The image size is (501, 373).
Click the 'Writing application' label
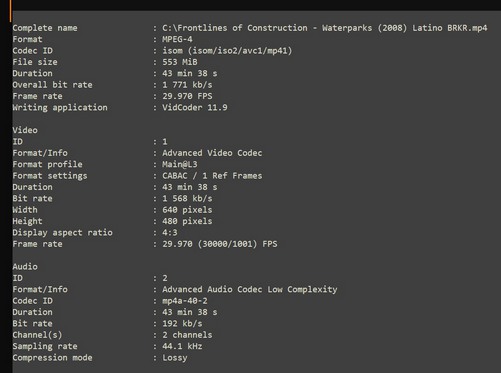[60, 107]
